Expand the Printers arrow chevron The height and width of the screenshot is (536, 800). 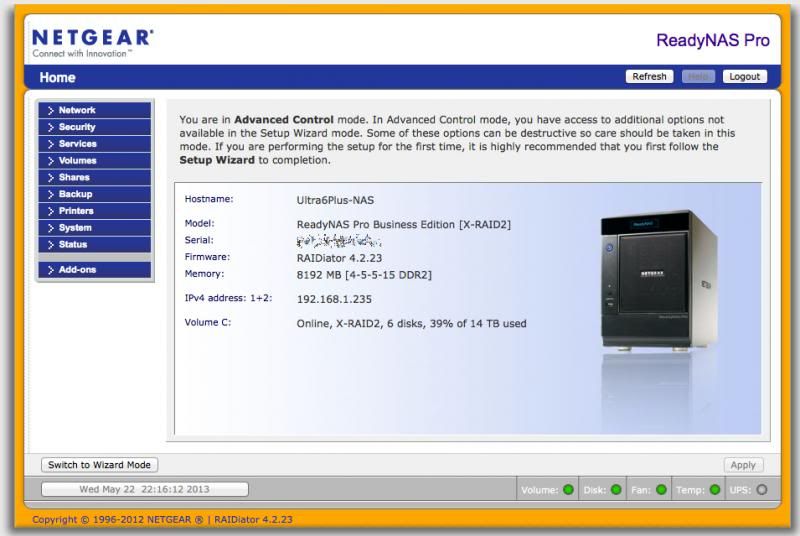[51, 211]
